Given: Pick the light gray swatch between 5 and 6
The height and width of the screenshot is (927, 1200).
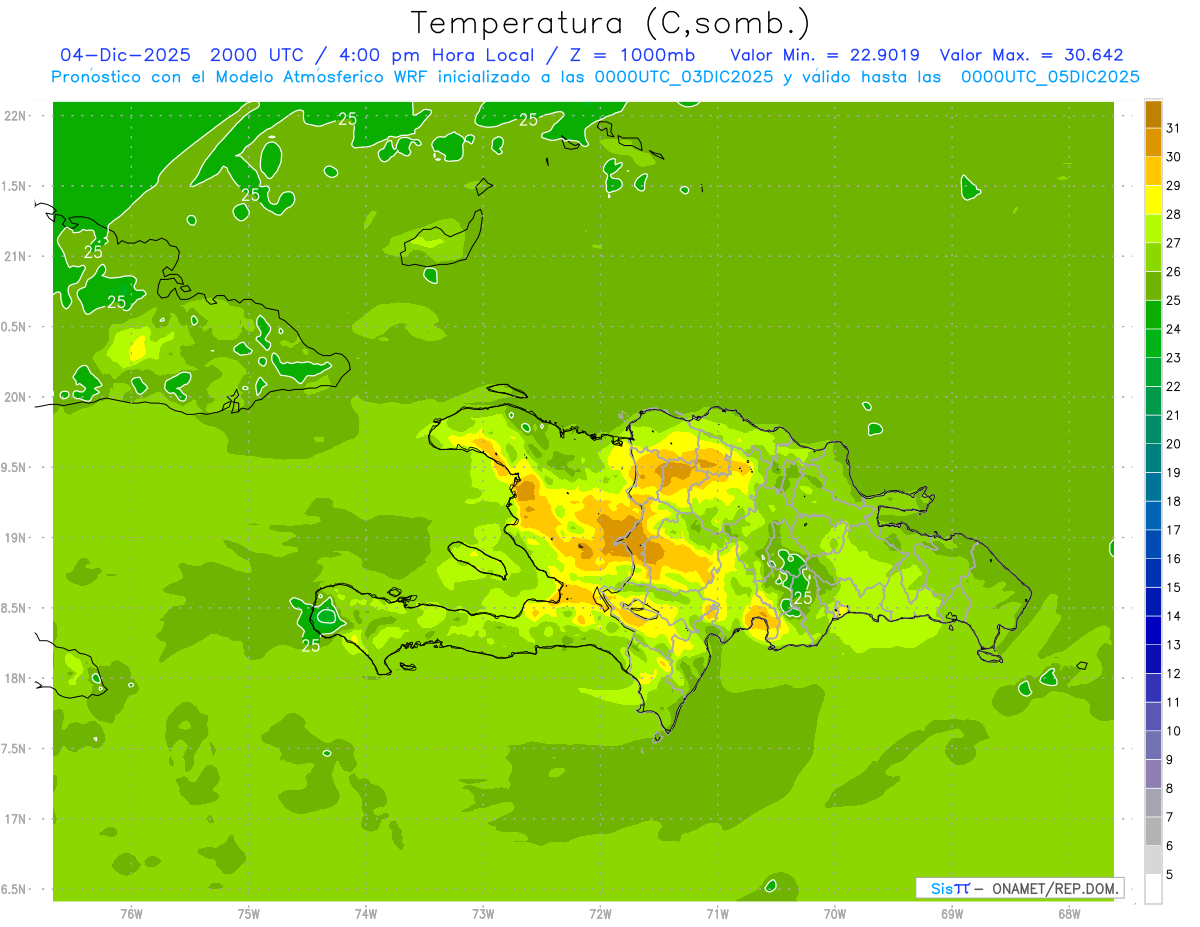Looking at the screenshot, I should 1153,860.
